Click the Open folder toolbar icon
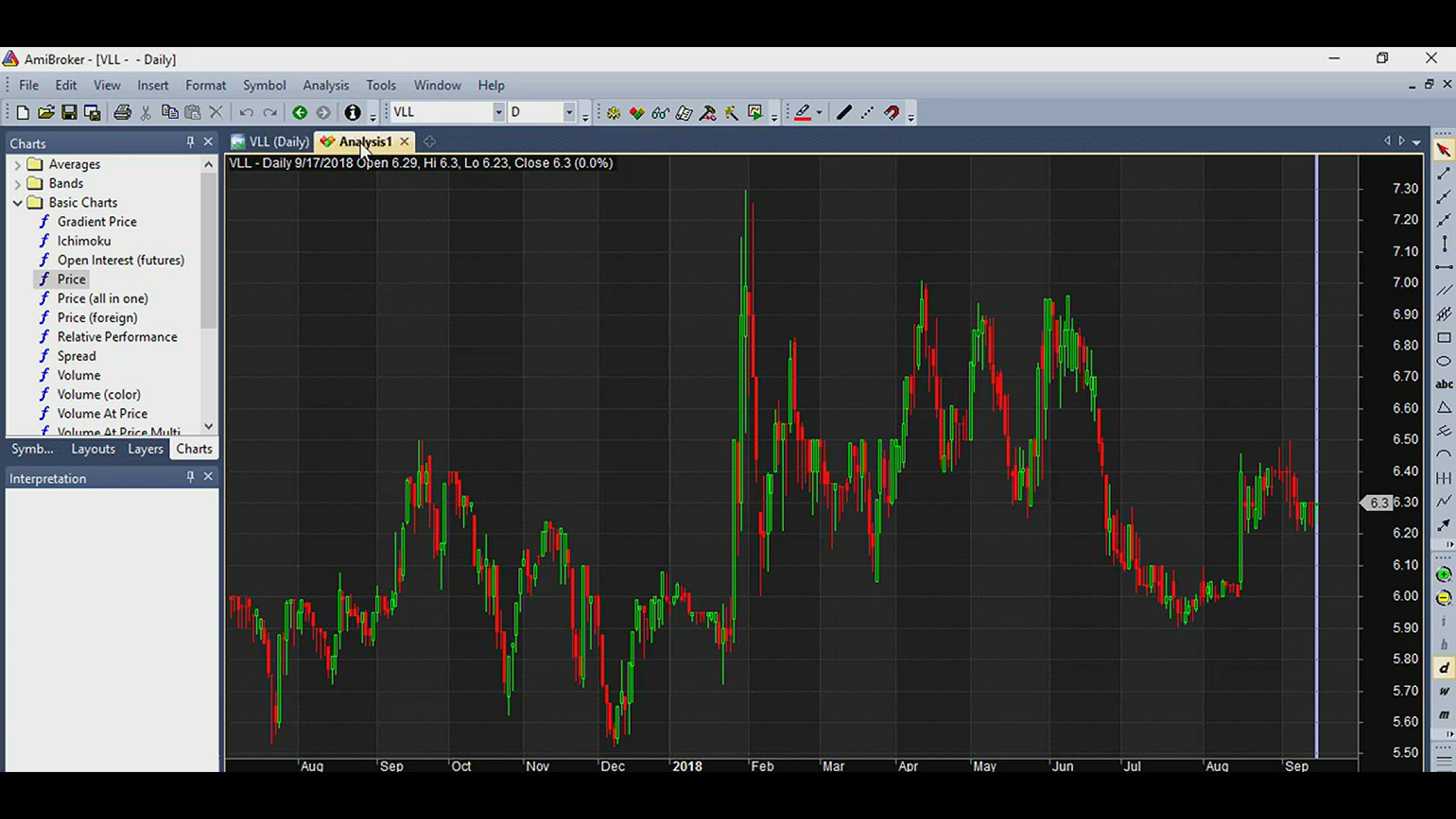Viewport: 1456px width, 819px height. point(46,113)
